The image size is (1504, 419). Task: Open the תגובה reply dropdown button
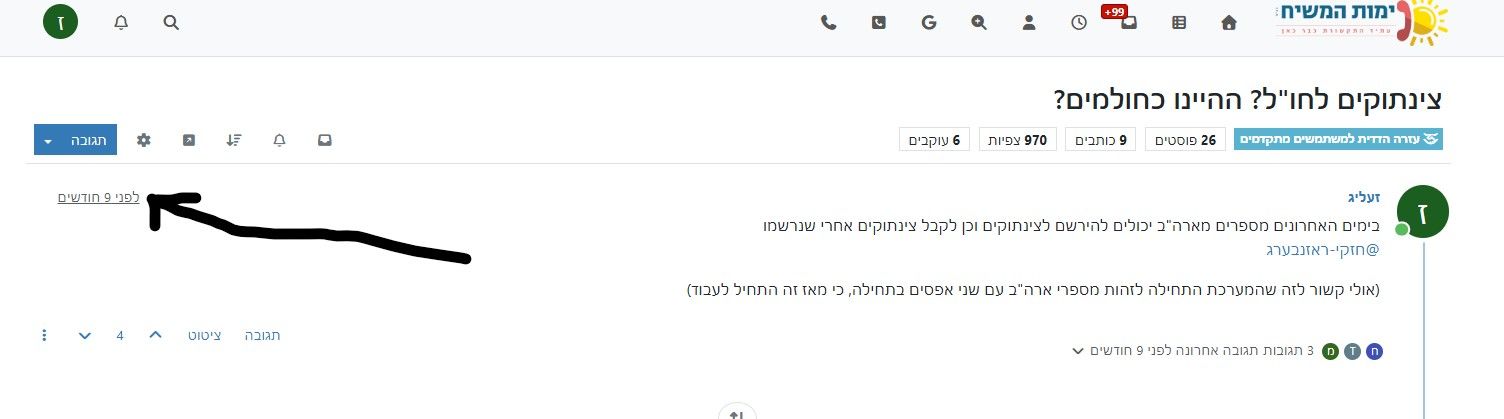pos(75,140)
